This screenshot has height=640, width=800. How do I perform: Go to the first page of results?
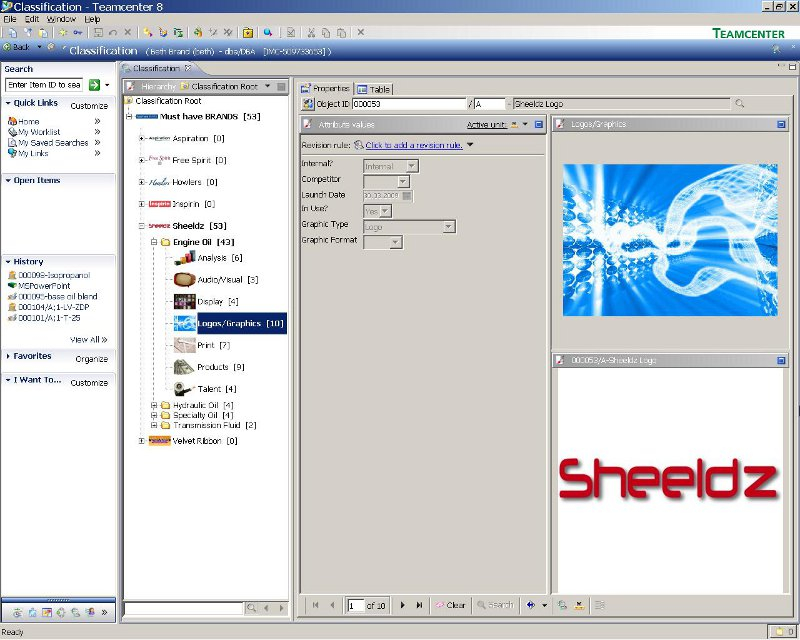315,605
